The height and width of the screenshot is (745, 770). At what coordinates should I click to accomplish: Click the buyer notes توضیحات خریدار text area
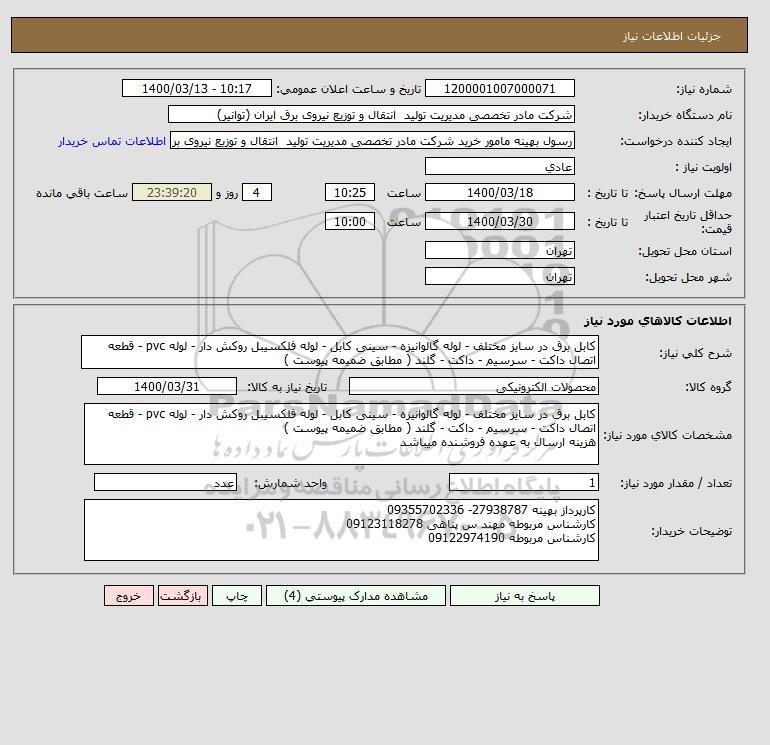pyautogui.click(x=341, y=530)
